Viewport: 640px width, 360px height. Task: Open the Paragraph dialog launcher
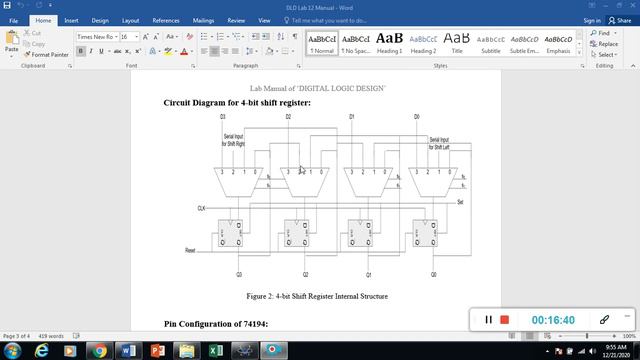[299, 66]
